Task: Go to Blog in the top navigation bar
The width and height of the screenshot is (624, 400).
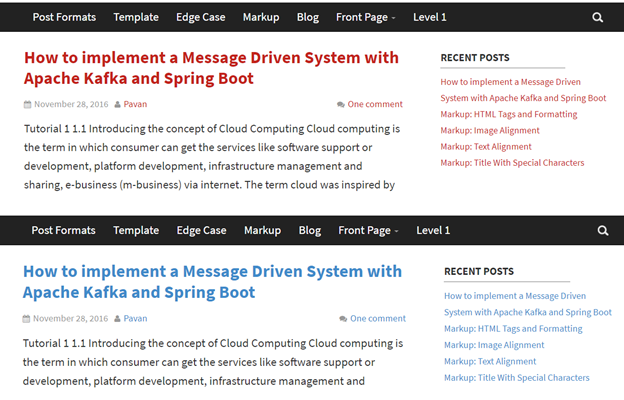Action: click(308, 17)
